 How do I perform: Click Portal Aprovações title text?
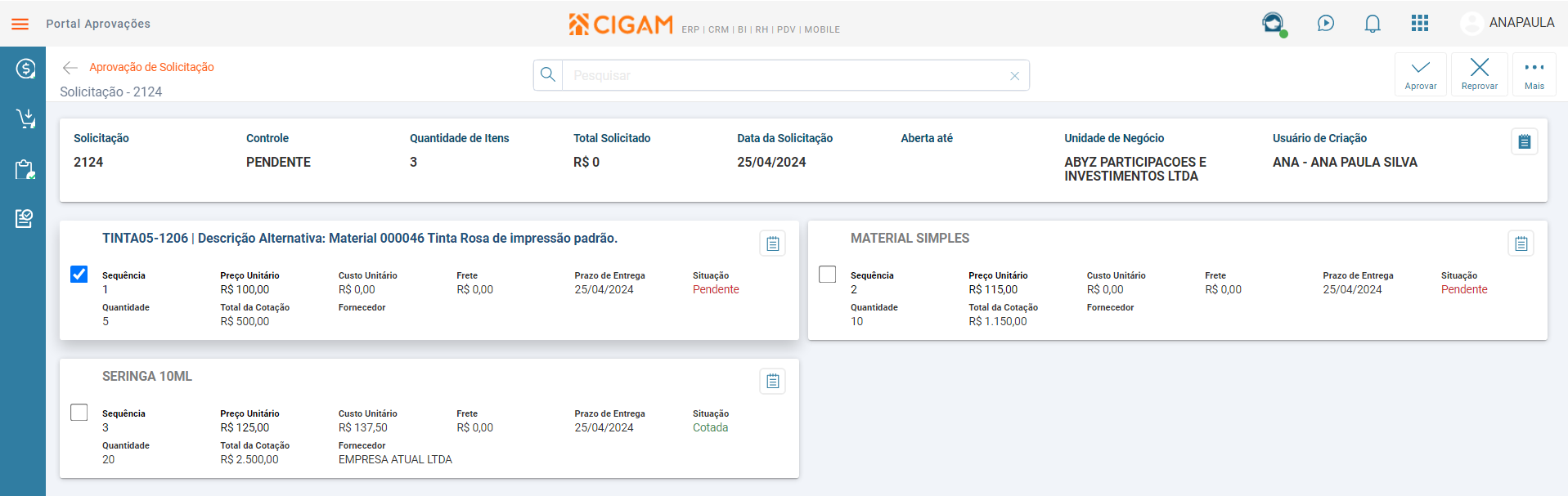[x=98, y=24]
